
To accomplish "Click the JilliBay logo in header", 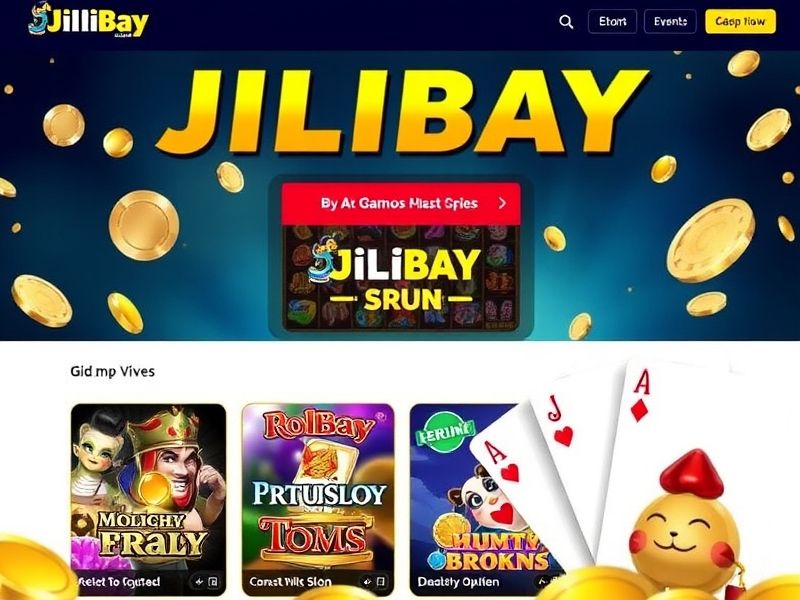I will pyautogui.click(x=88, y=20).
